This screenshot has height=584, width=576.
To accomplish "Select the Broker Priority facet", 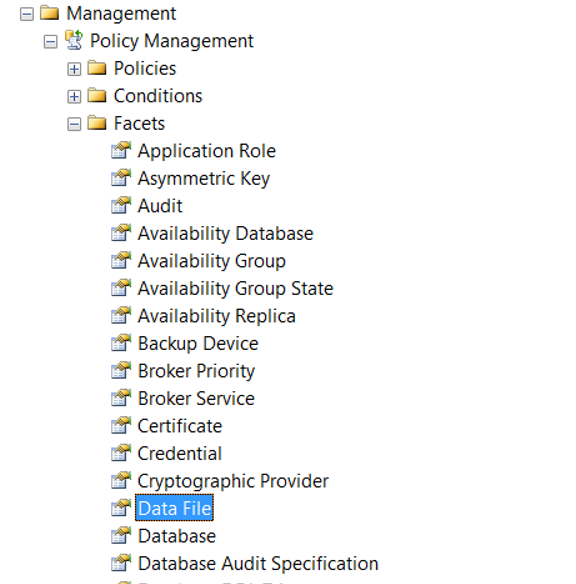I will tap(196, 371).
